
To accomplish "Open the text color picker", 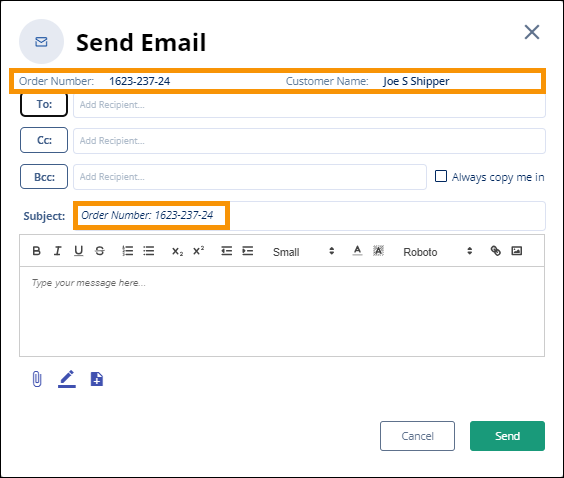I will click(x=357, y=251).
